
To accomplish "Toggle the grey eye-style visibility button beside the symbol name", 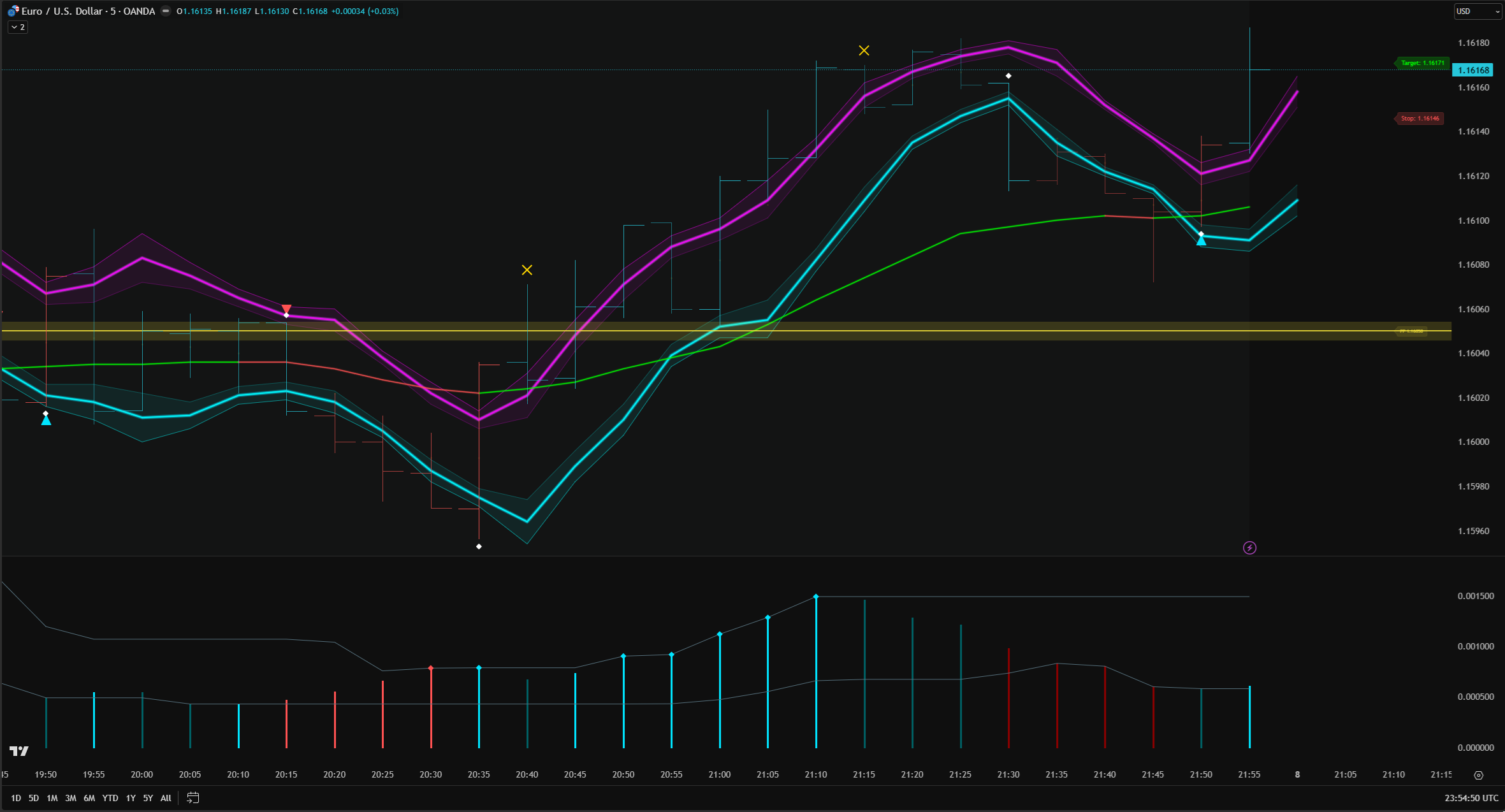I will (x=165, y=11).
